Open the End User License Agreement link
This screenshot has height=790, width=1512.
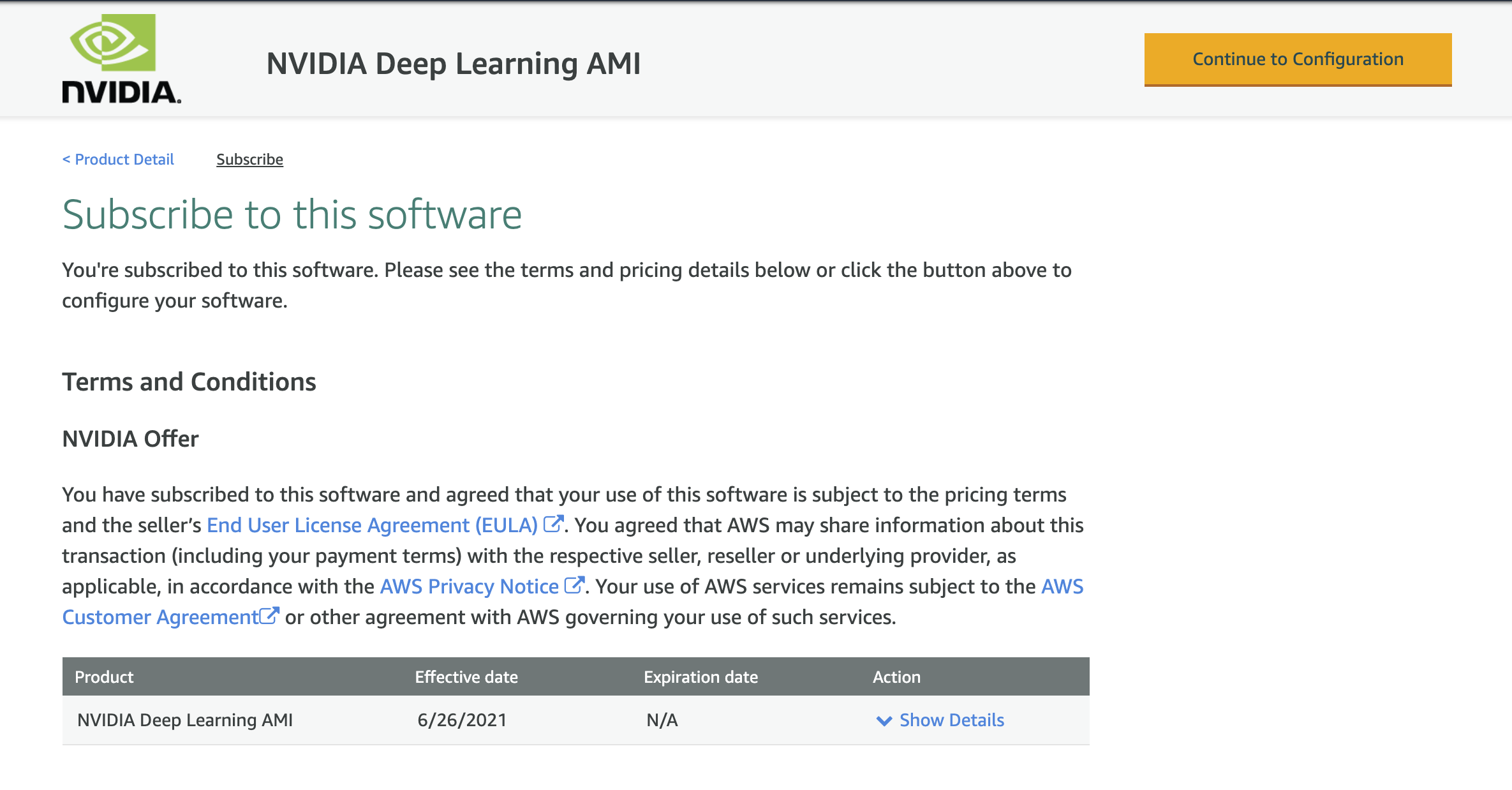click(x=372, y=525)
